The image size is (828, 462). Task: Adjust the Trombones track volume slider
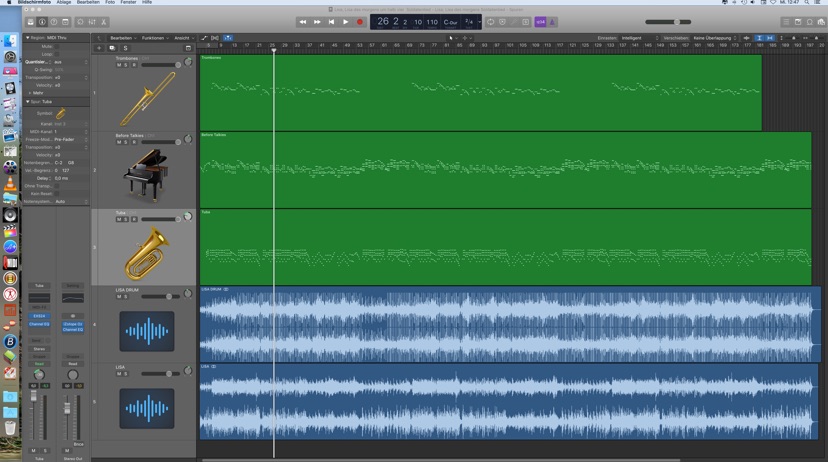pos(161,65)
